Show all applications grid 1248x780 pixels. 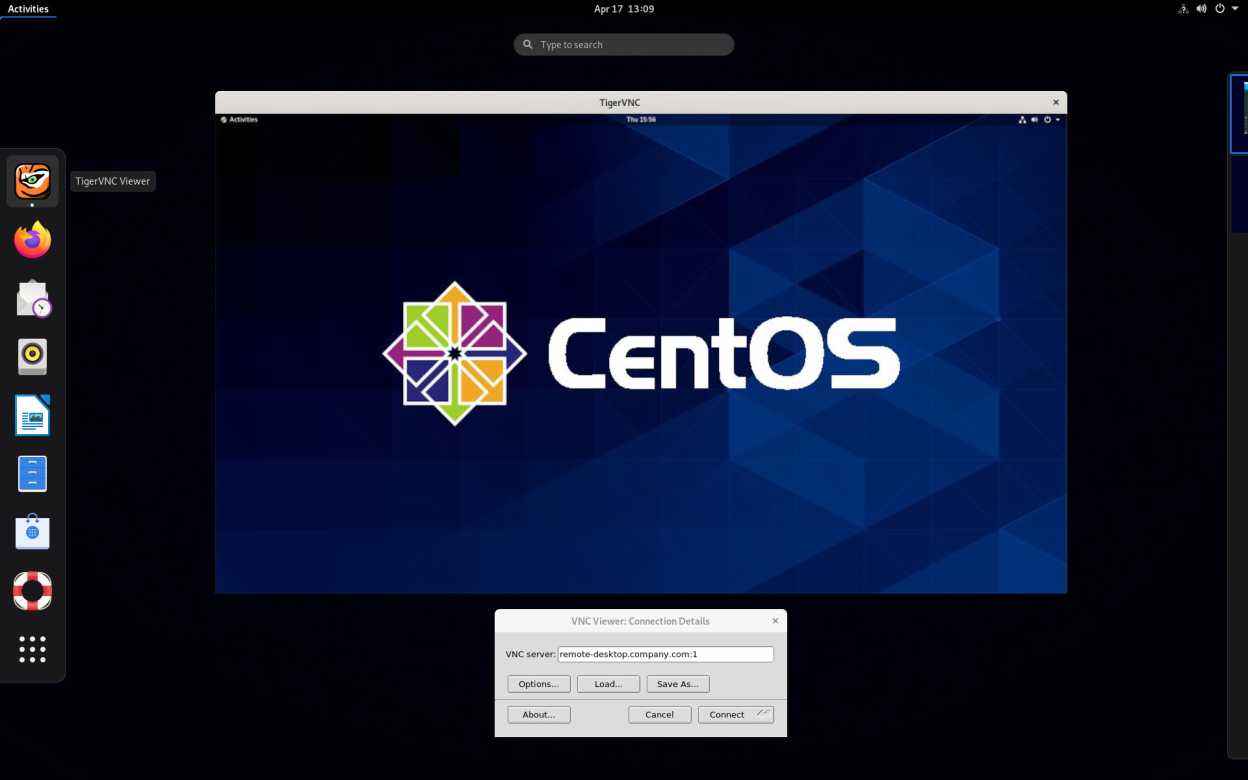[32, 649]
